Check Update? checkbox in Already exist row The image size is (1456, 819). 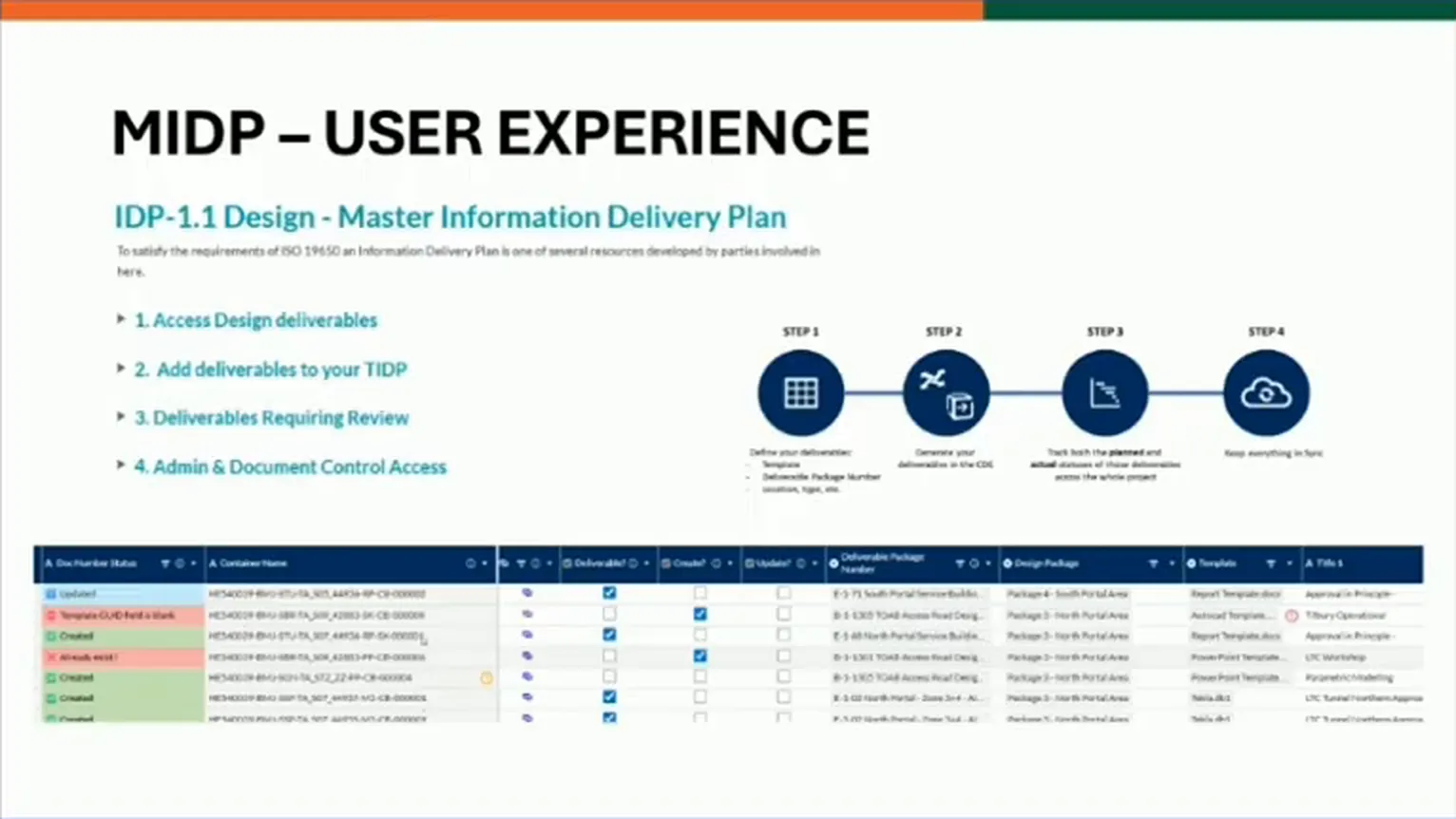[x=783, y=656]
